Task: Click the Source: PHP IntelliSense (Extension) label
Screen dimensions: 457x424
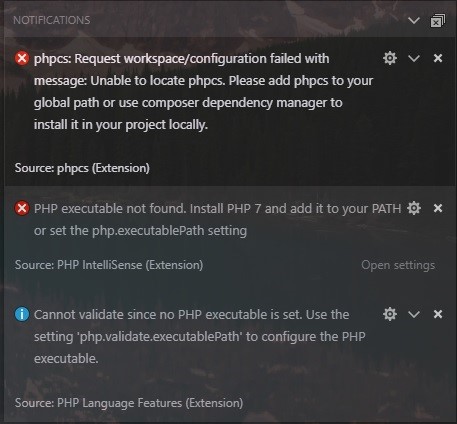Action: [109, 265]
